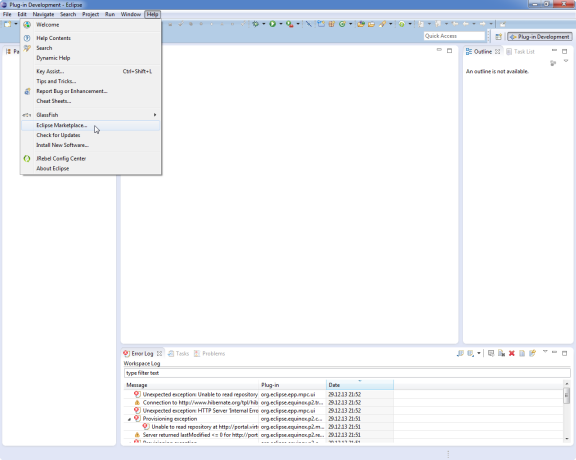
Task: Open the Search toolbar dropdown arrow
Action: pos(390,24)
